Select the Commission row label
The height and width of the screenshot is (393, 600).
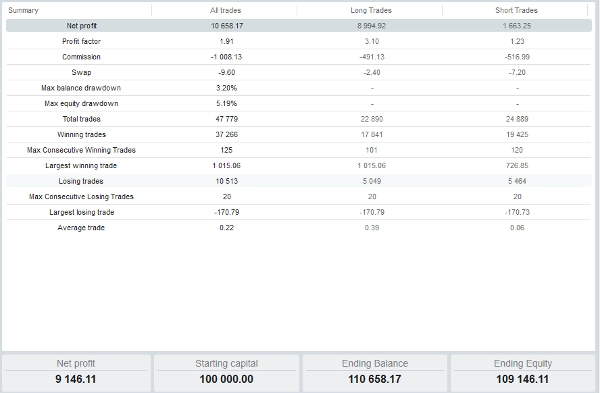[x=82, y=57]
